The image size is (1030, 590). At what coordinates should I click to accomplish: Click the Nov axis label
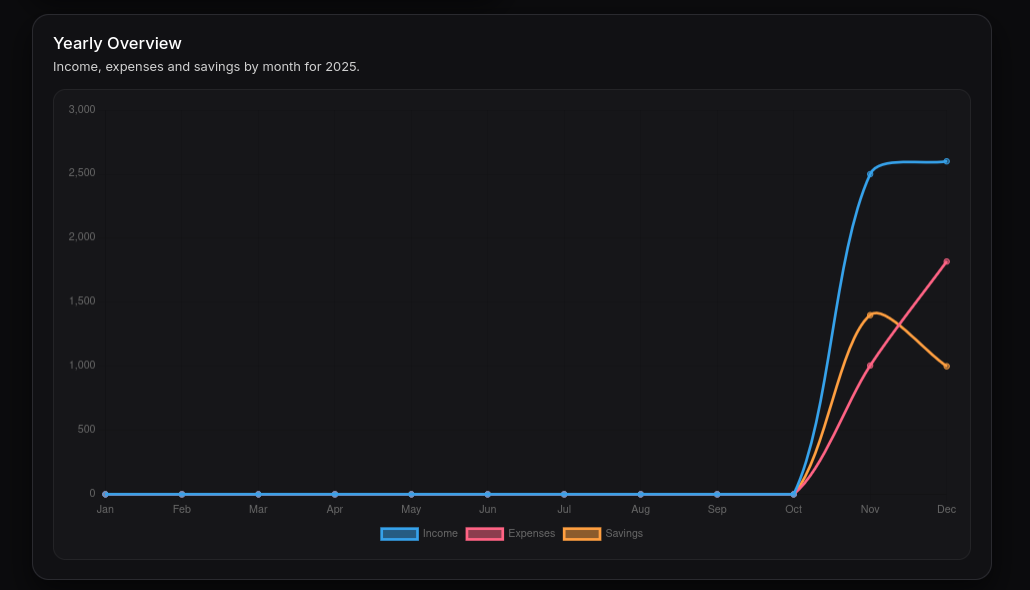pyautogui.click(x=869, y=509)
